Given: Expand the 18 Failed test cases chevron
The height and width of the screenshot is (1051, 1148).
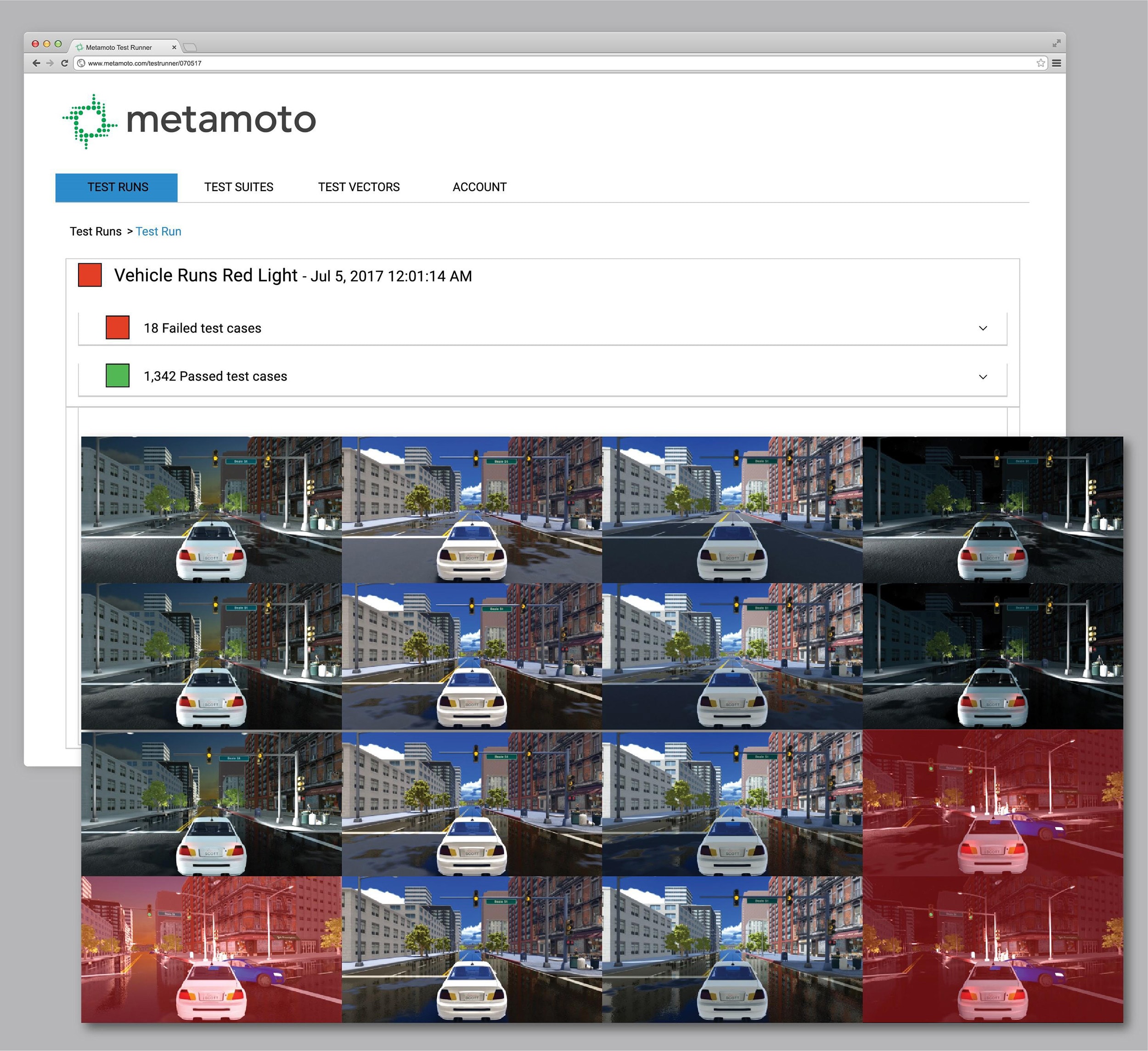Looking at the screenshot, I should click(983, 328).
